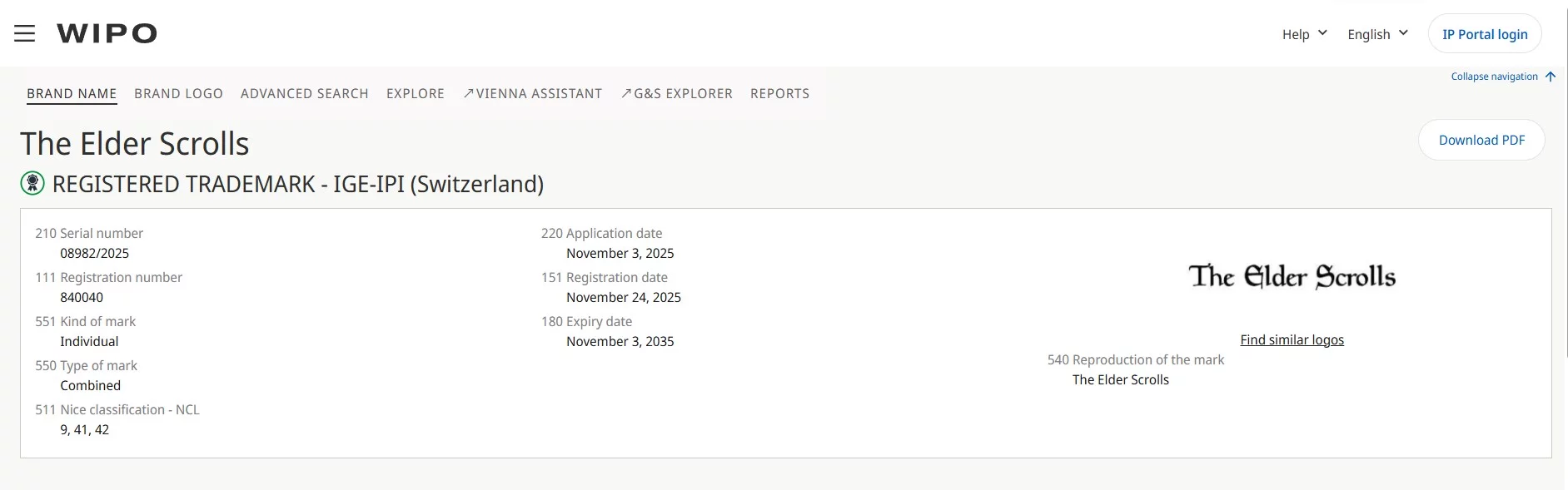
Task: Click the IP Portal login button
Action: [x=1485, y=34]
